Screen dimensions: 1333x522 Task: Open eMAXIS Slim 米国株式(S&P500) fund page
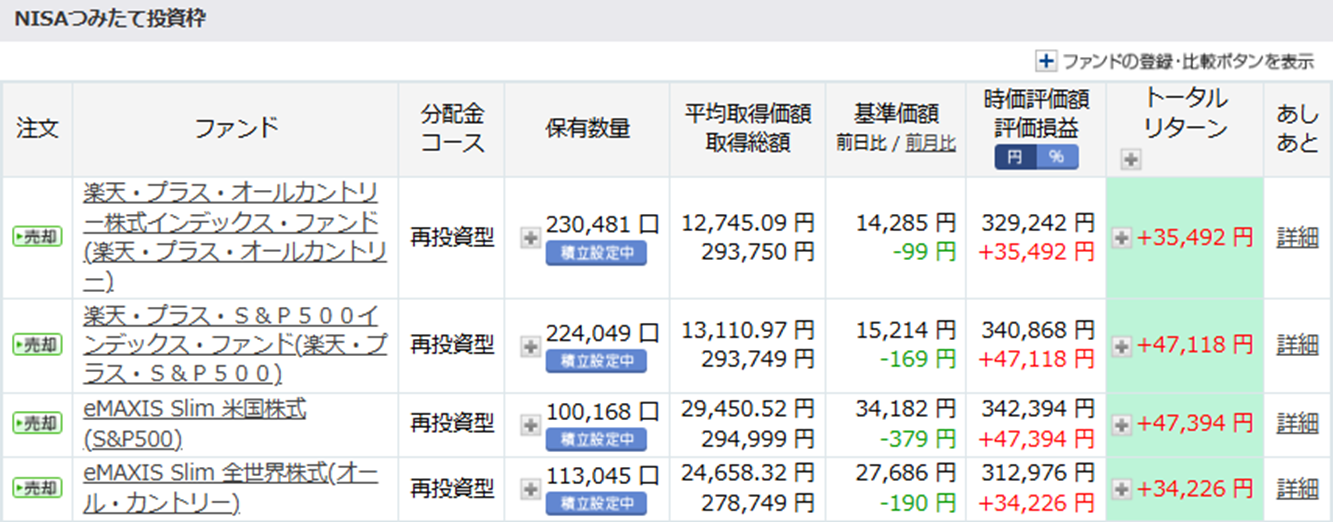click(196, 423)
